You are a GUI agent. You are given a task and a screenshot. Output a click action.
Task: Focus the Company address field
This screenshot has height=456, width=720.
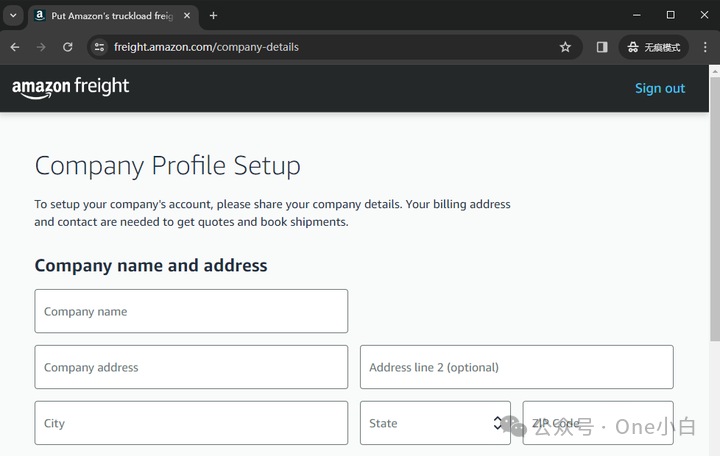click(x=191, y=367)
